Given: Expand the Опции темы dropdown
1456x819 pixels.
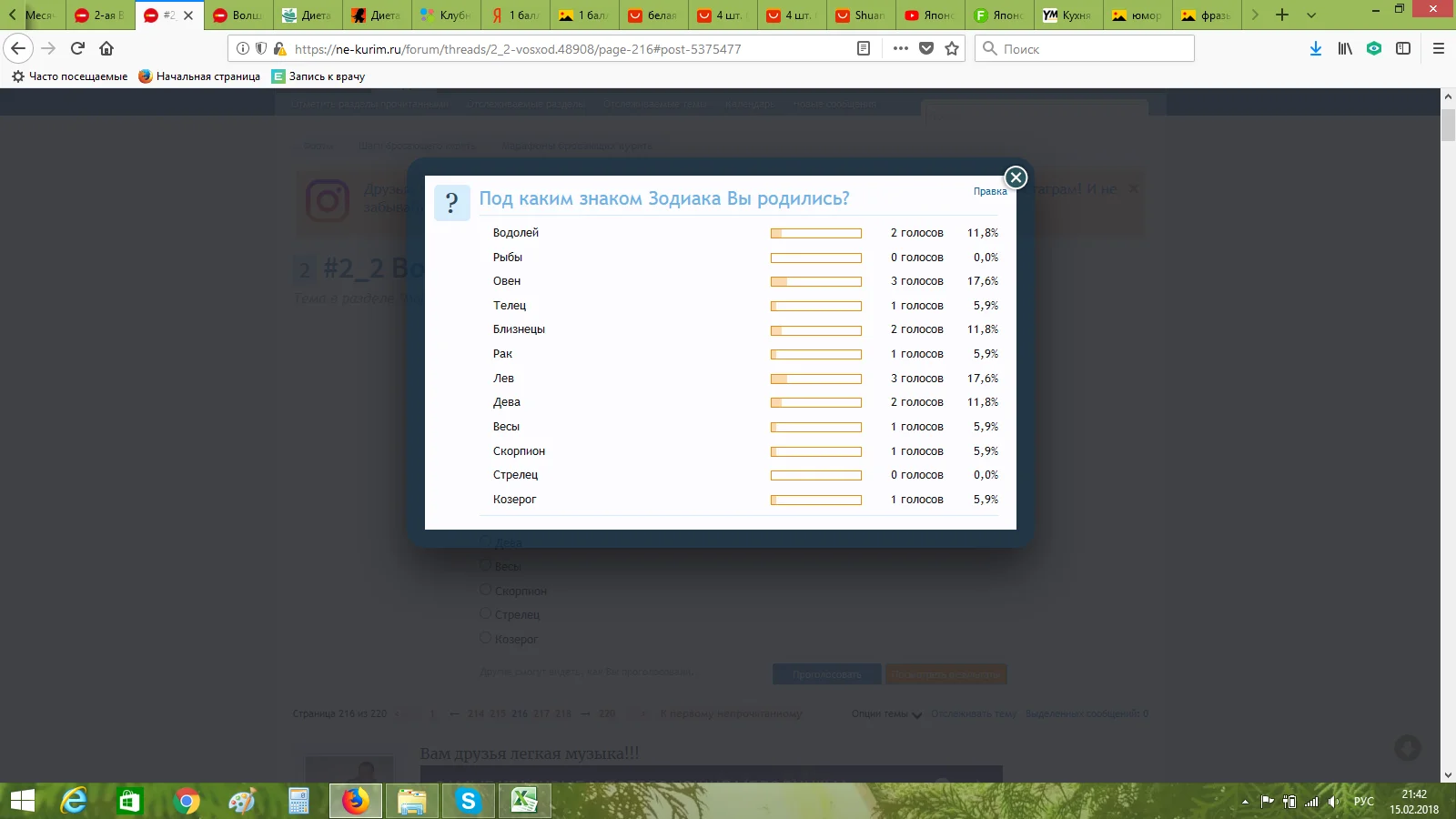Looking at the screenshot, I should click(x=886, y=714).
